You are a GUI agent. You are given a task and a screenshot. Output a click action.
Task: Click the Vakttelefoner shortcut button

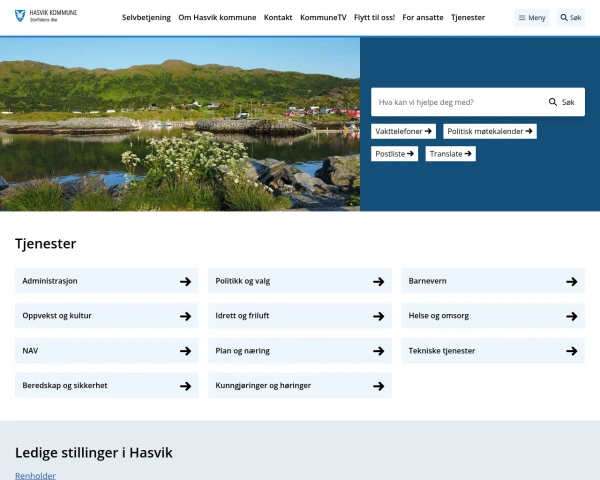pyautogui.click(x=403, y=131)
